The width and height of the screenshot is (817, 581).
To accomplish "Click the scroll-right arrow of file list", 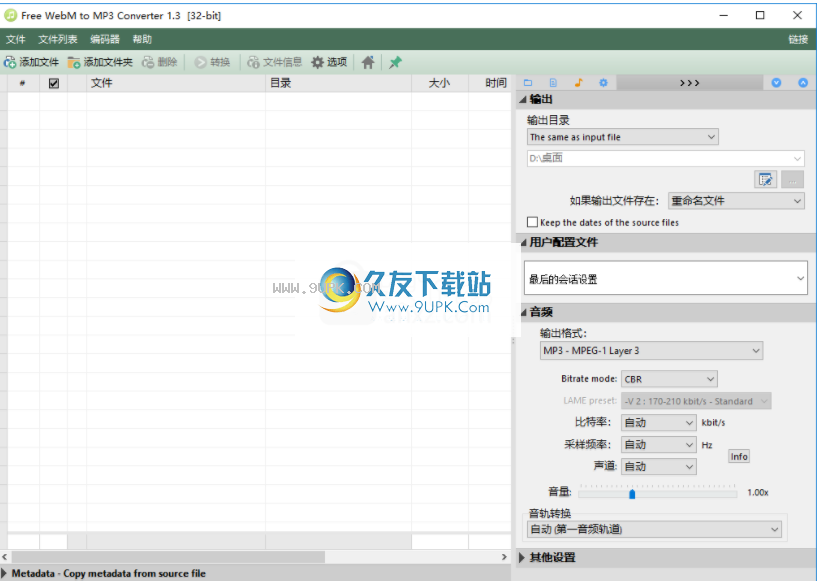I will 504,557.
